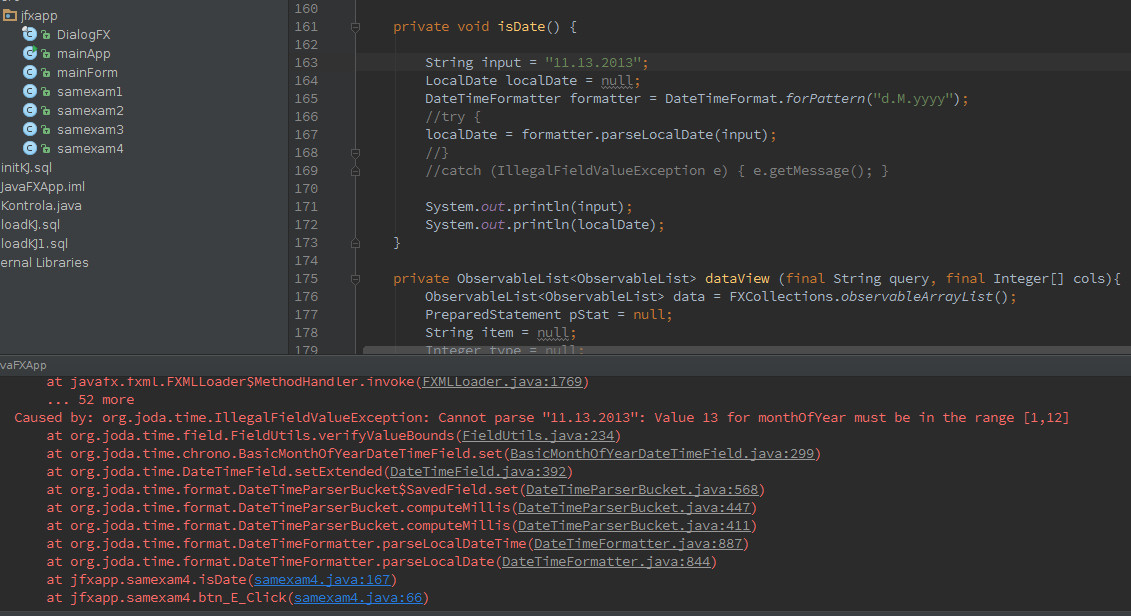The height and width of the screenshot is (616, 1131).
Task: Open DateTimeParserBucket.java:411 link
Action: pyautogui.click(x=634, y=526)
